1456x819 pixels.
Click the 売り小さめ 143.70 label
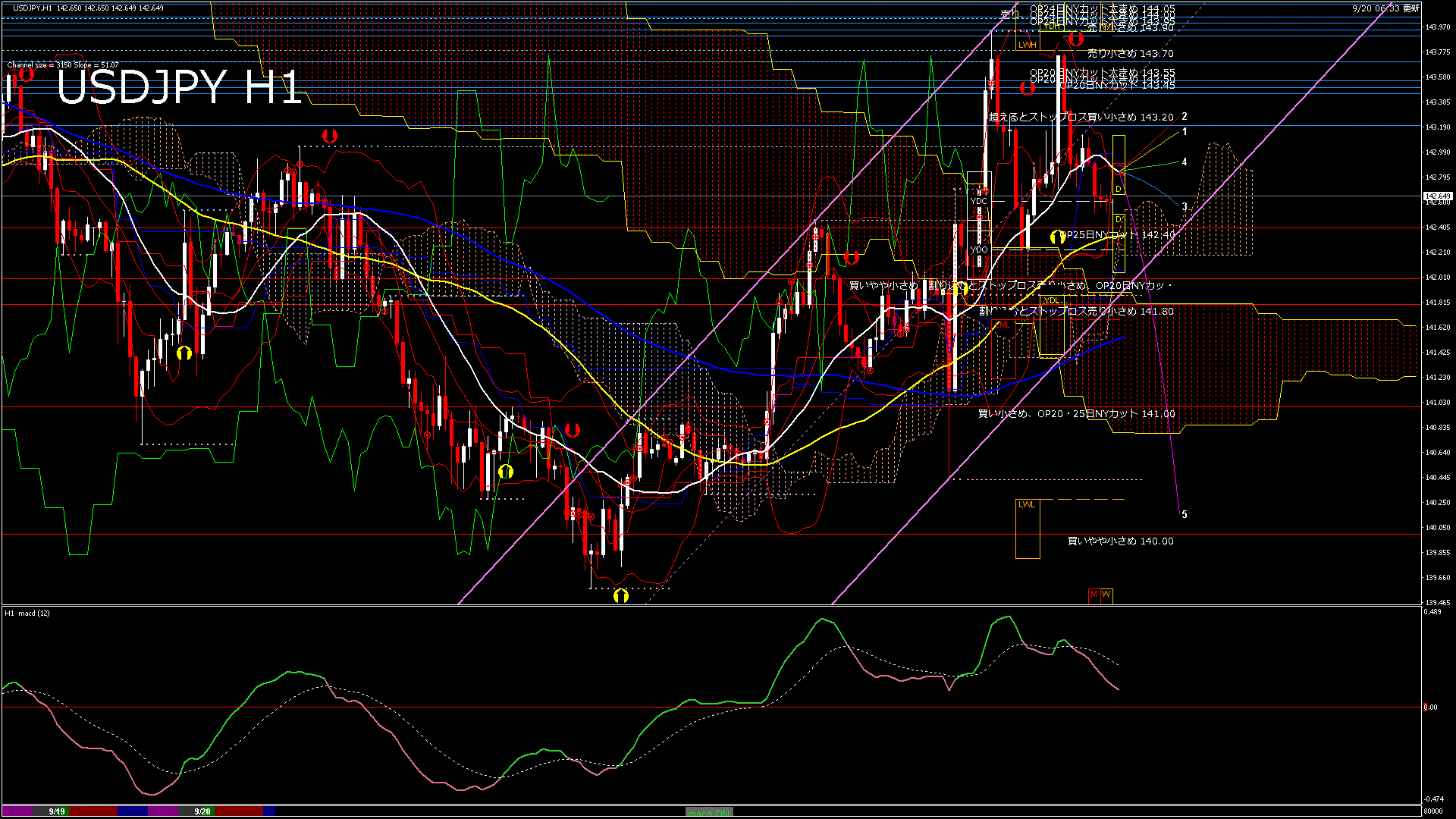1131,54
